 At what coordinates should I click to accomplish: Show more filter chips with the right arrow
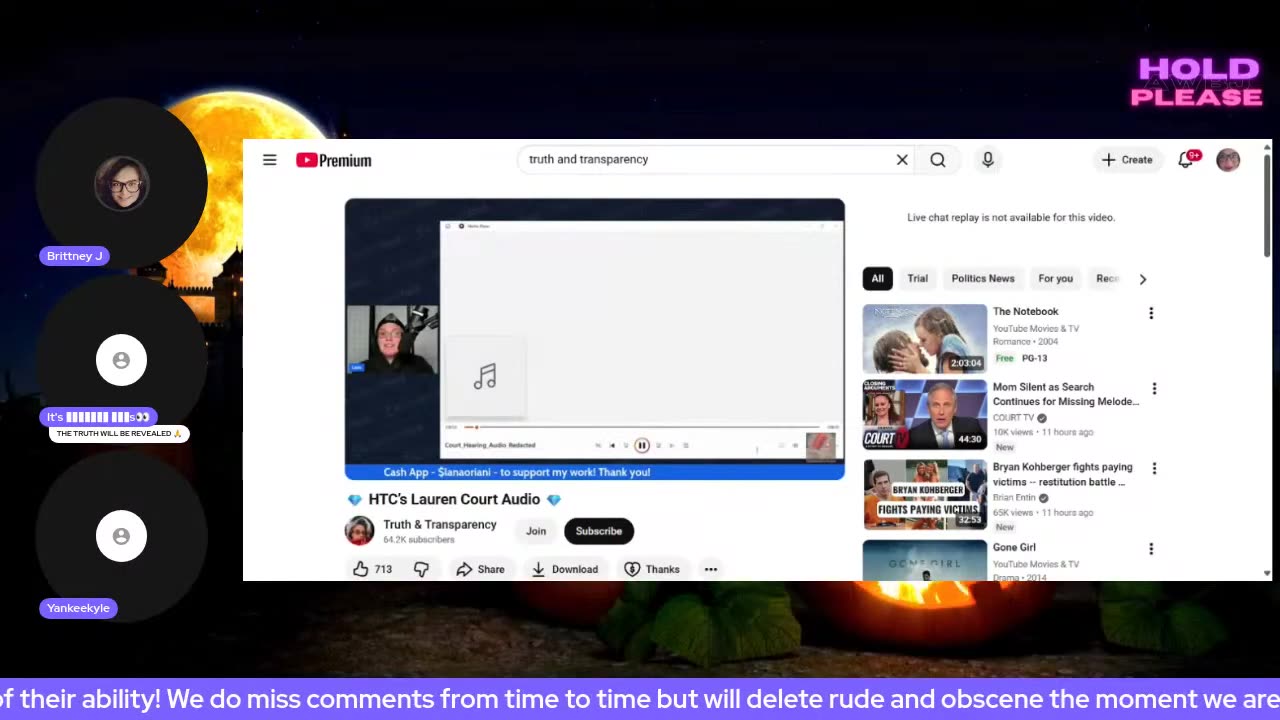[1142, 279]
